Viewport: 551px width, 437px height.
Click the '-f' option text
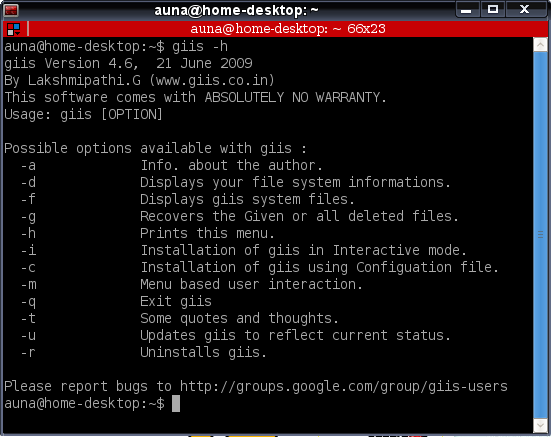pyautogui.click(x=28, y=199)
